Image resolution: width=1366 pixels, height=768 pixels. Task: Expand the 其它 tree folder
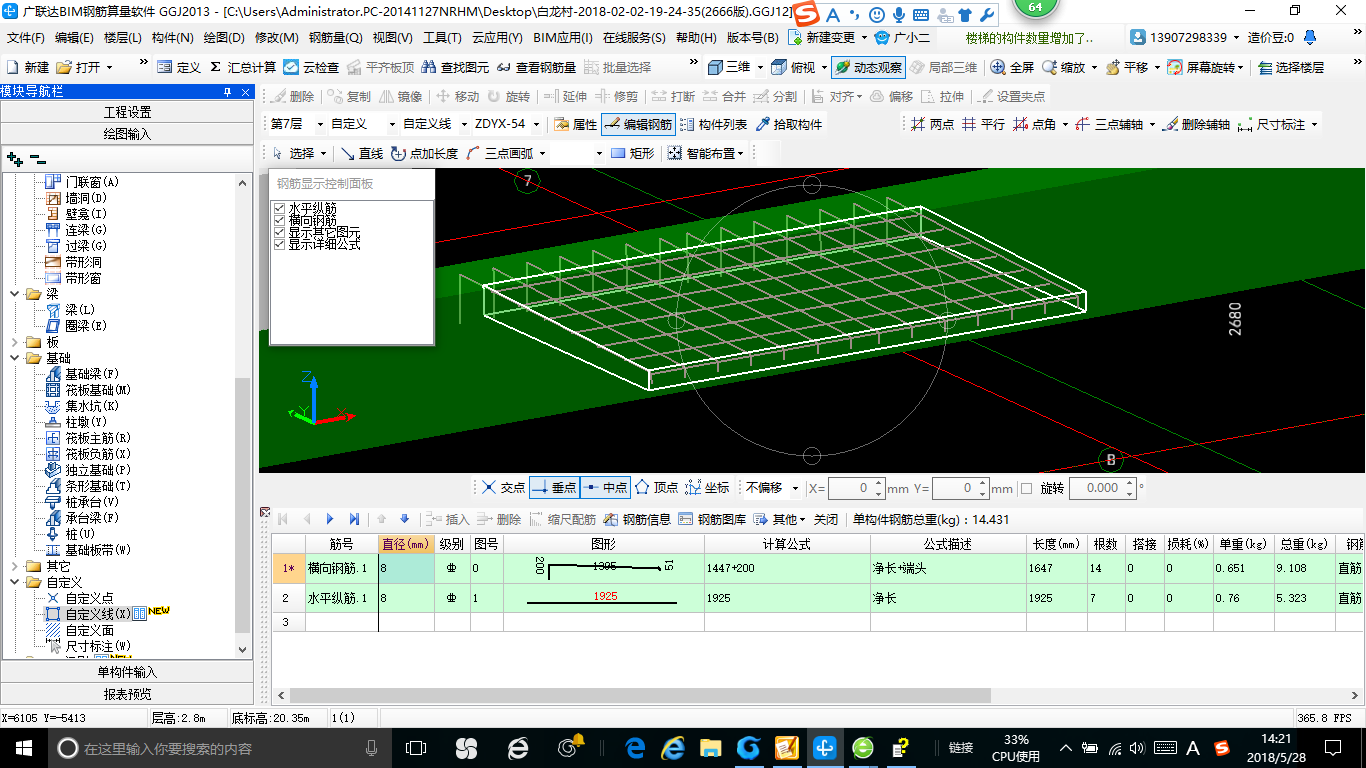coord(15,566)
